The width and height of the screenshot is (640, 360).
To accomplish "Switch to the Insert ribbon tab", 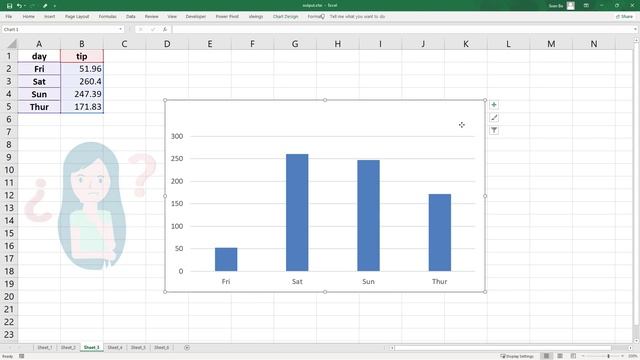I will pos(49,16).
